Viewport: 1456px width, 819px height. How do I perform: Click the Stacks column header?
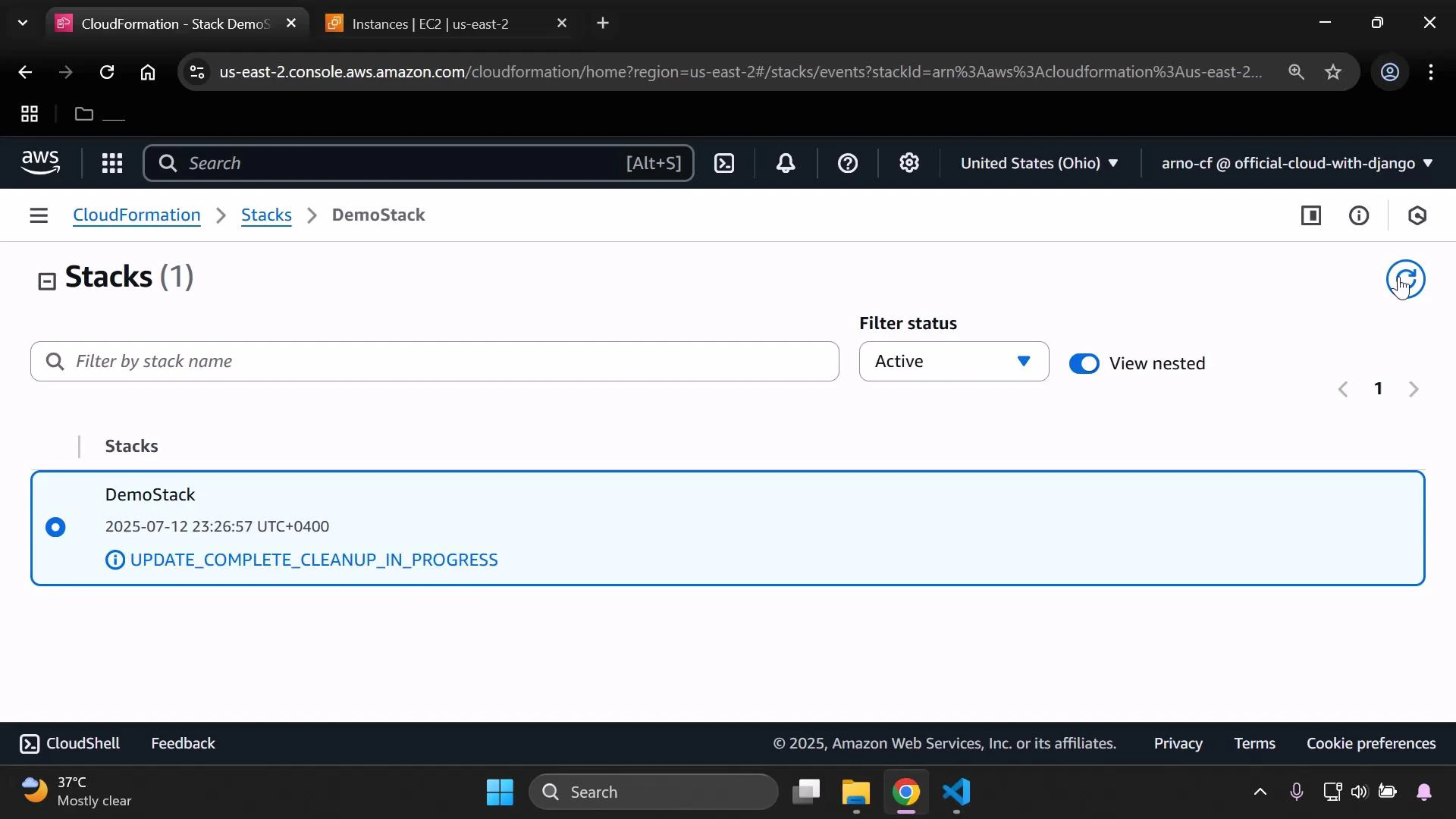131,447
